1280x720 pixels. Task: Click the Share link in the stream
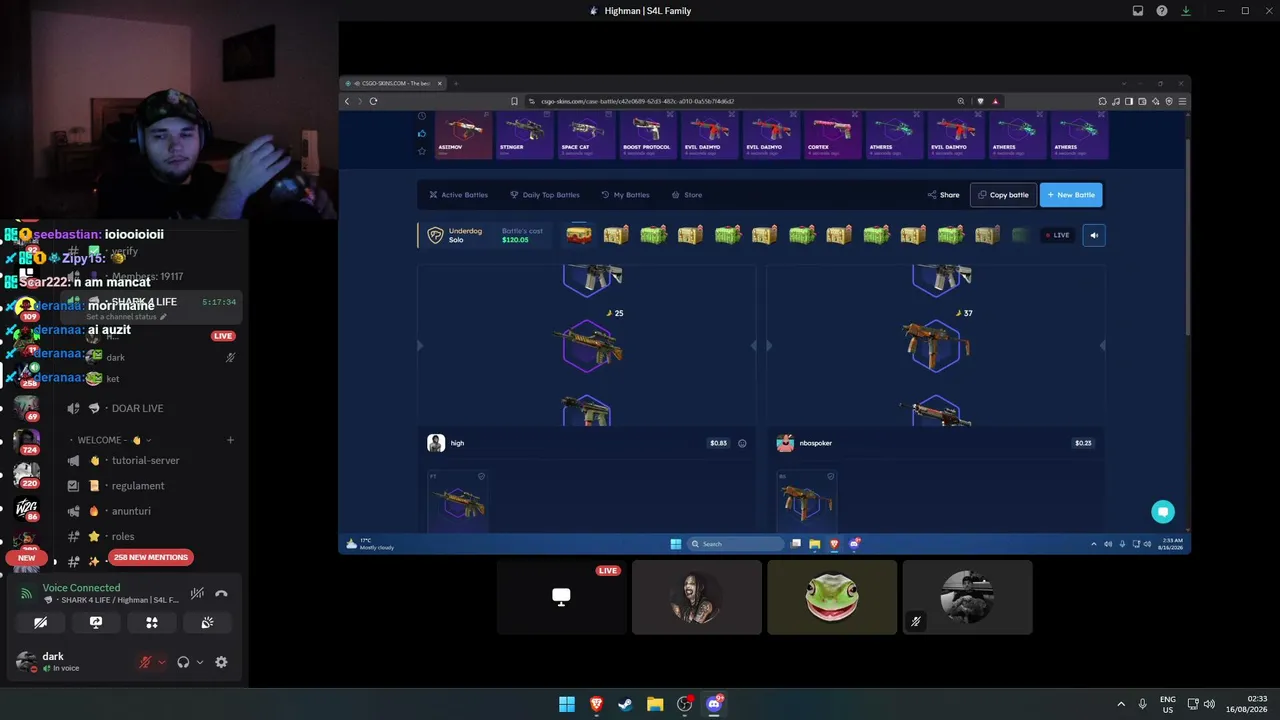pos(944,195)
